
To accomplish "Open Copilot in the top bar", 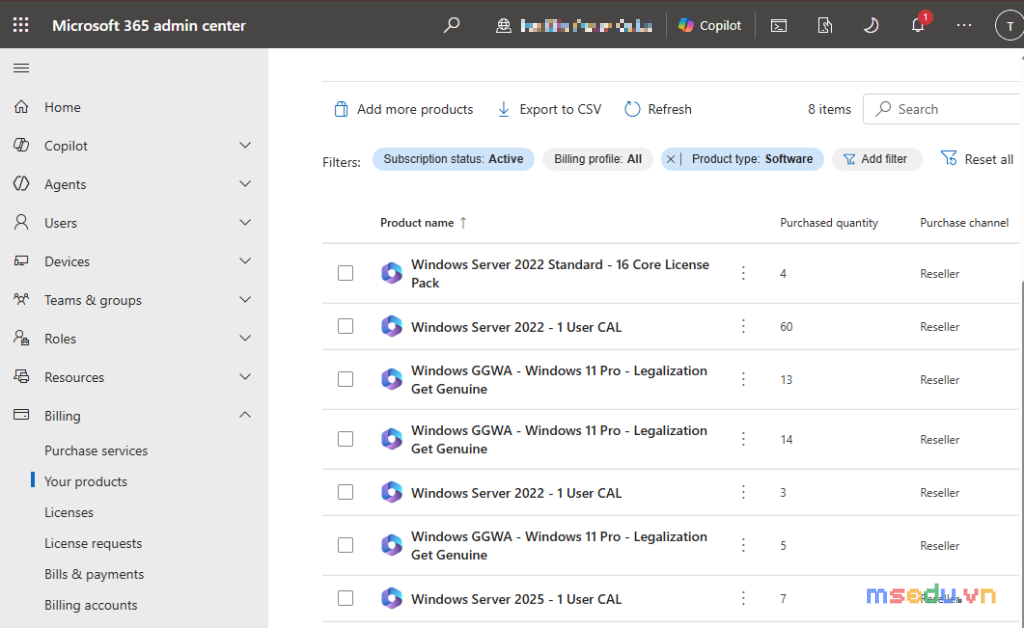I will (710, 25).
